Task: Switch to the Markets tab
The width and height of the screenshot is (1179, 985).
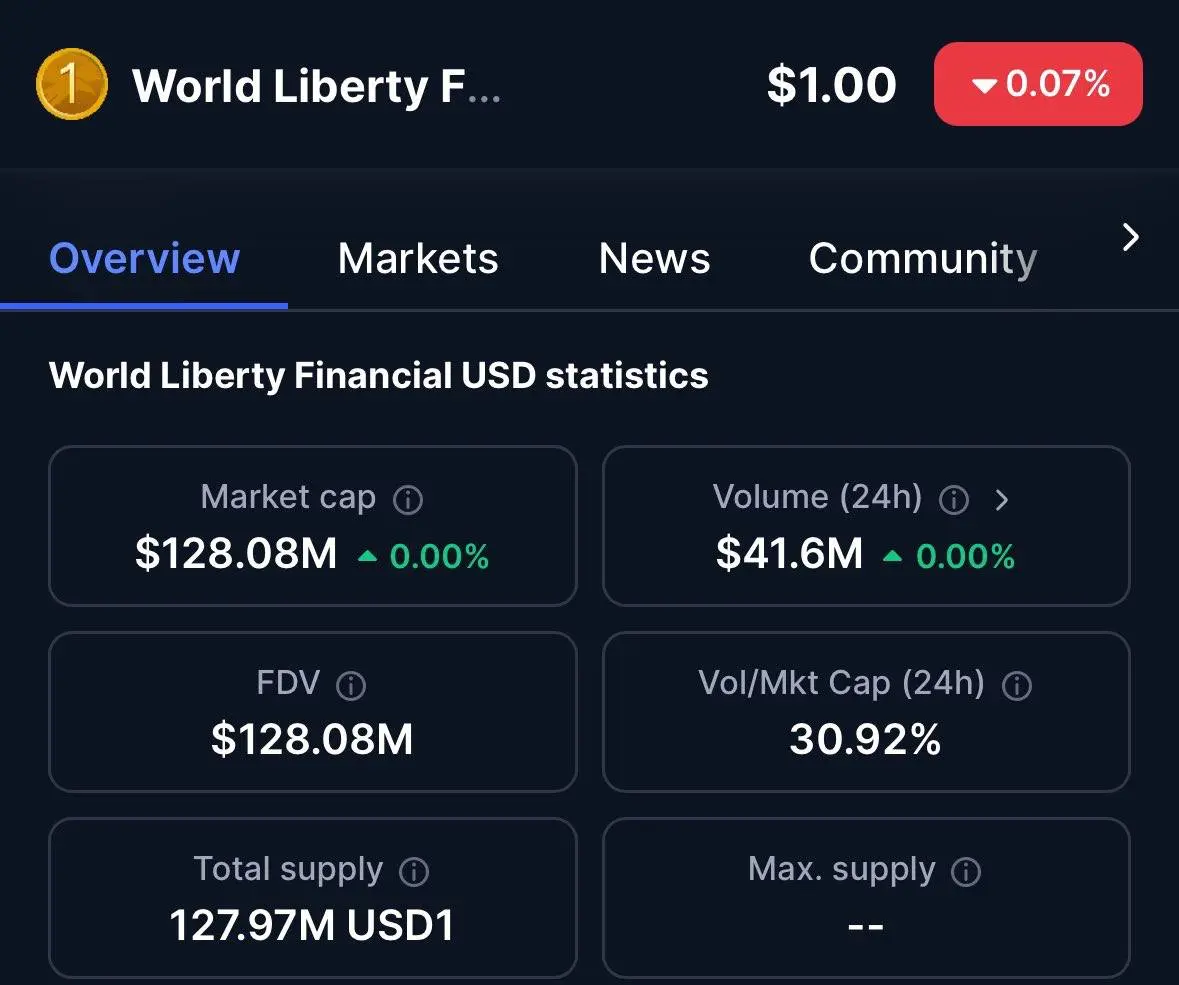Action: [418, 259]
